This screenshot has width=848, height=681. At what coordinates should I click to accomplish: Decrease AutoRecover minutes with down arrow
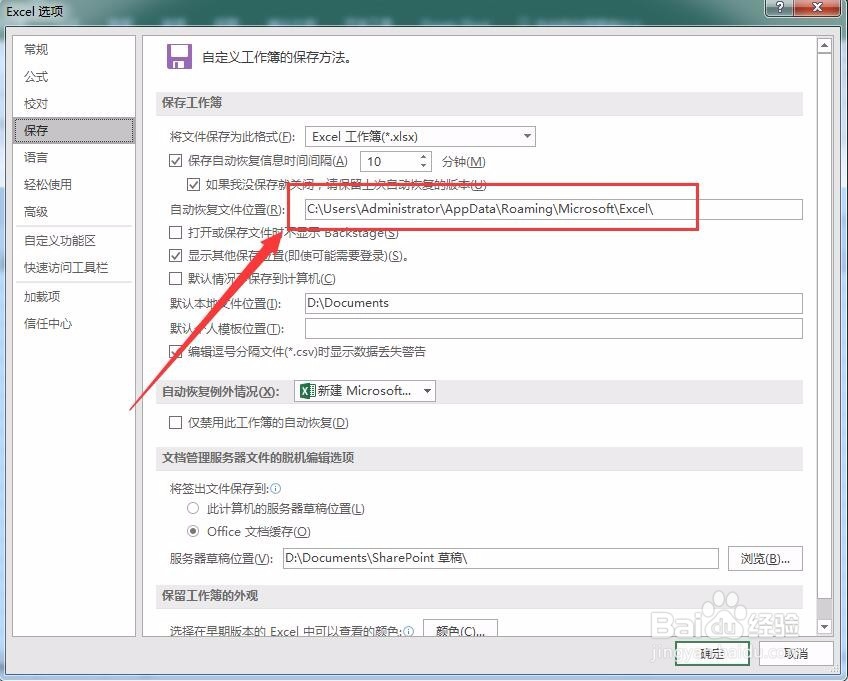point(423,166)
